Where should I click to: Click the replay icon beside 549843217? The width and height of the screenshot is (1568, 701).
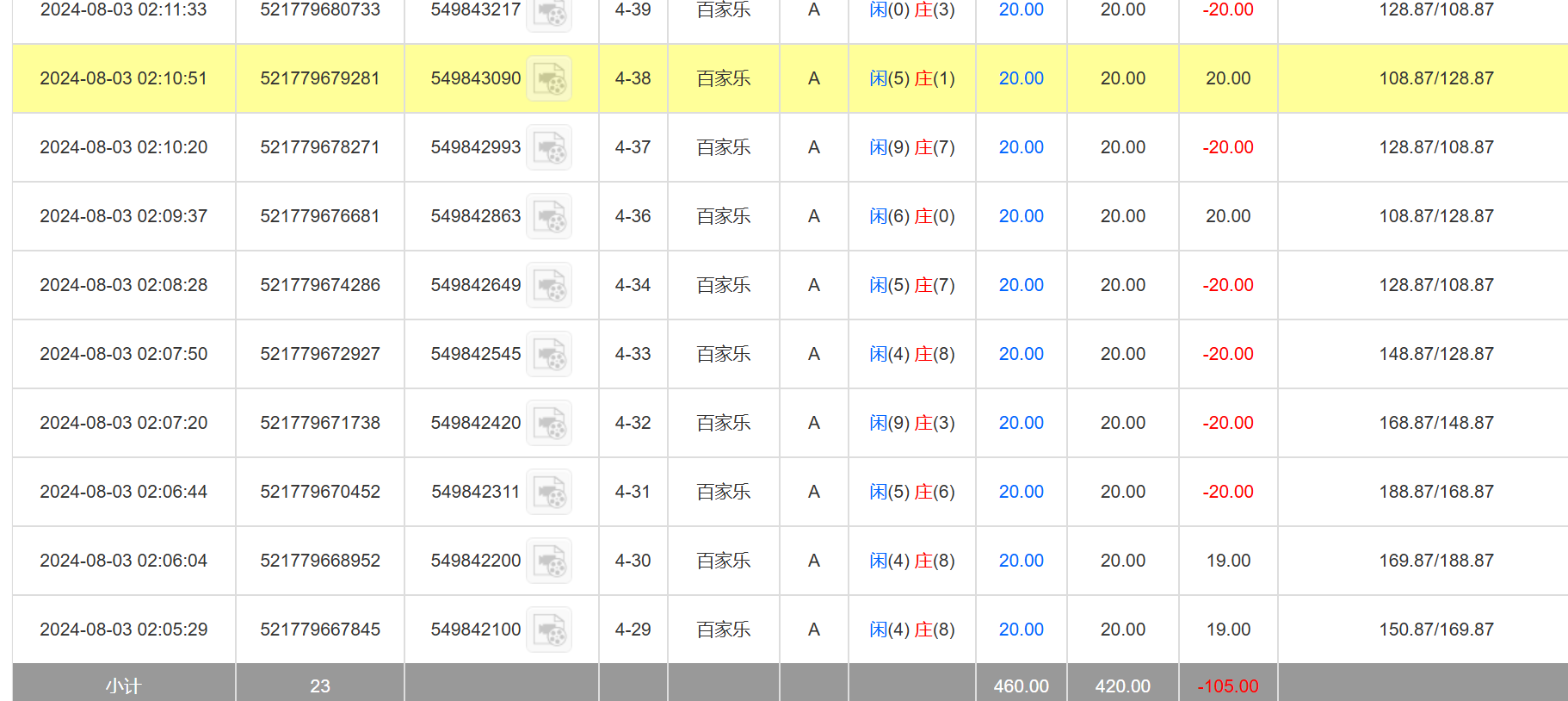pyautogui.click(x=549, y=12)
